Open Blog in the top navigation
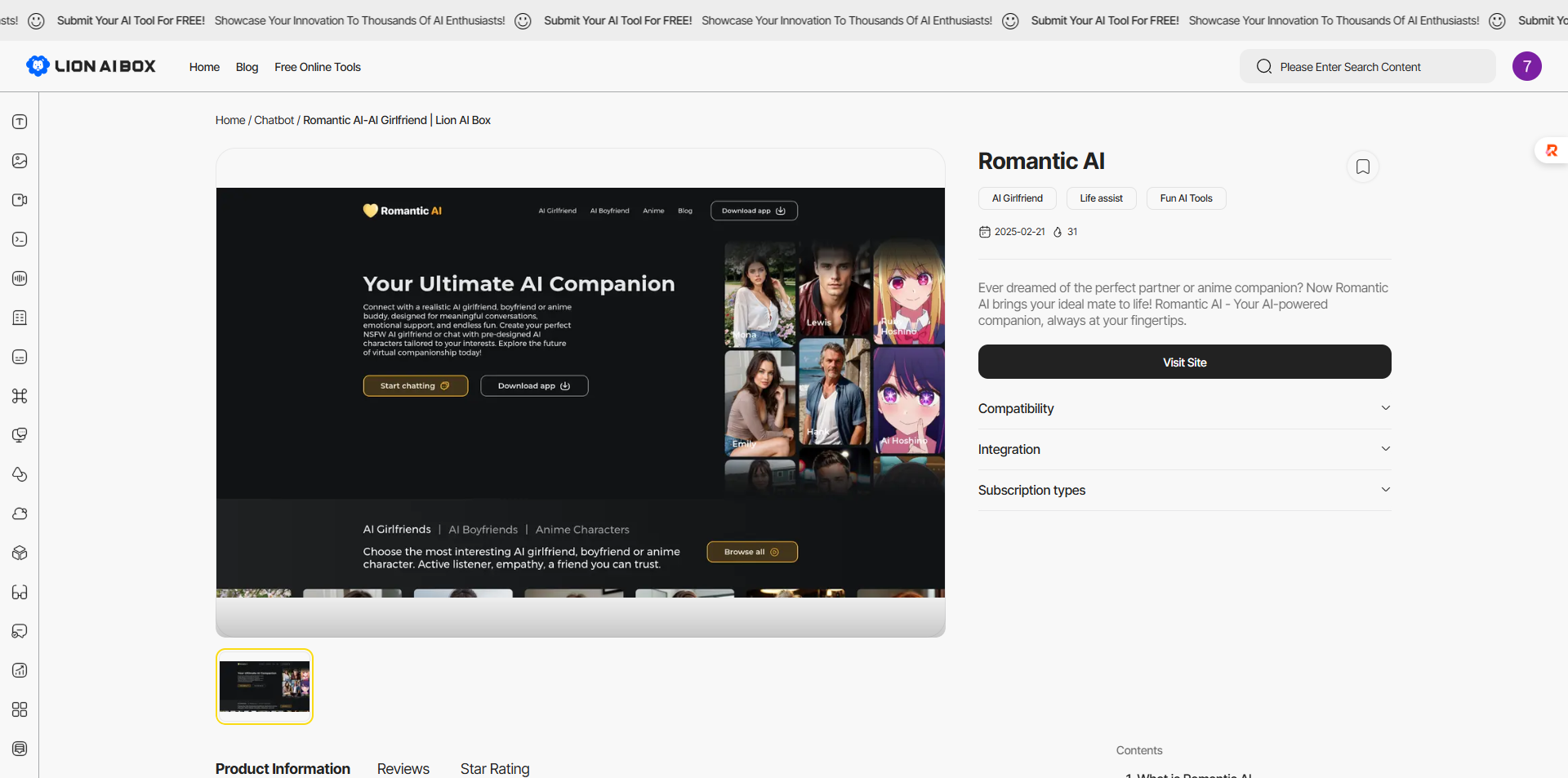The width and height of the screenshot is (1568, 778). click(x=247, y=67)
